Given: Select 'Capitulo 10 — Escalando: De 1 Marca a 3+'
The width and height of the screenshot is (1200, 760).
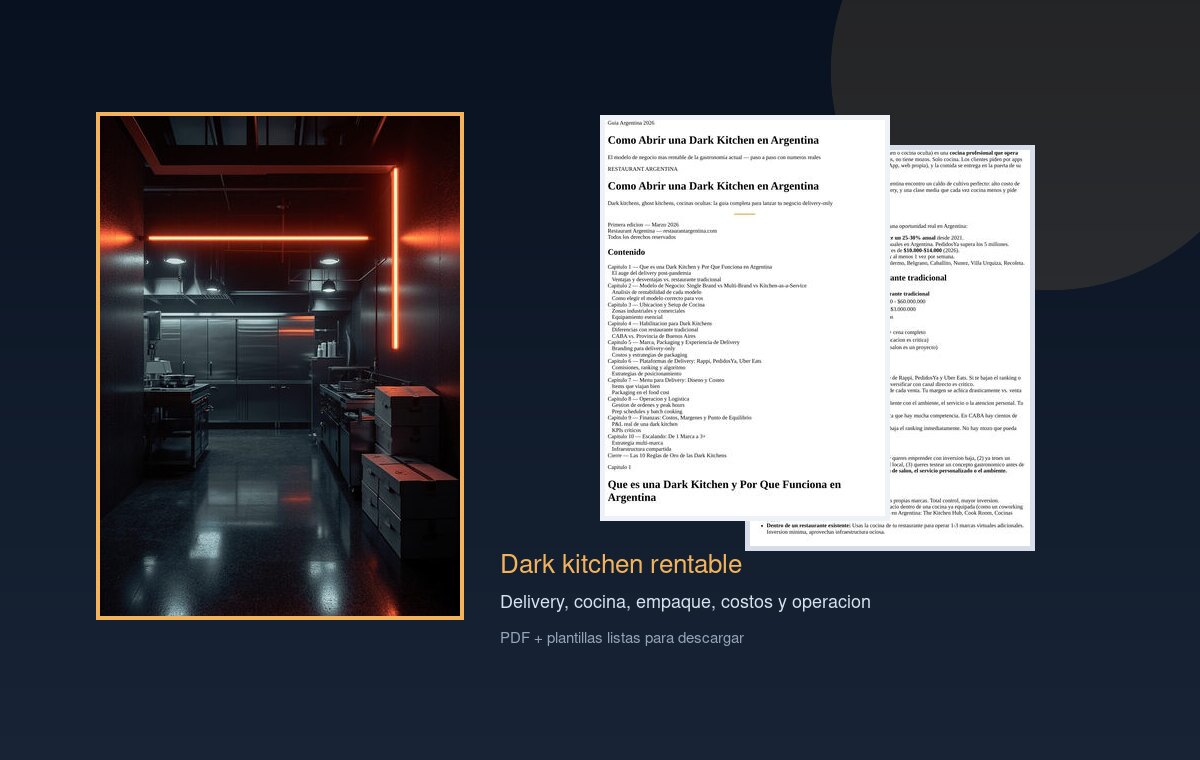Looking at the screenshot, I should tap(657, 436).
